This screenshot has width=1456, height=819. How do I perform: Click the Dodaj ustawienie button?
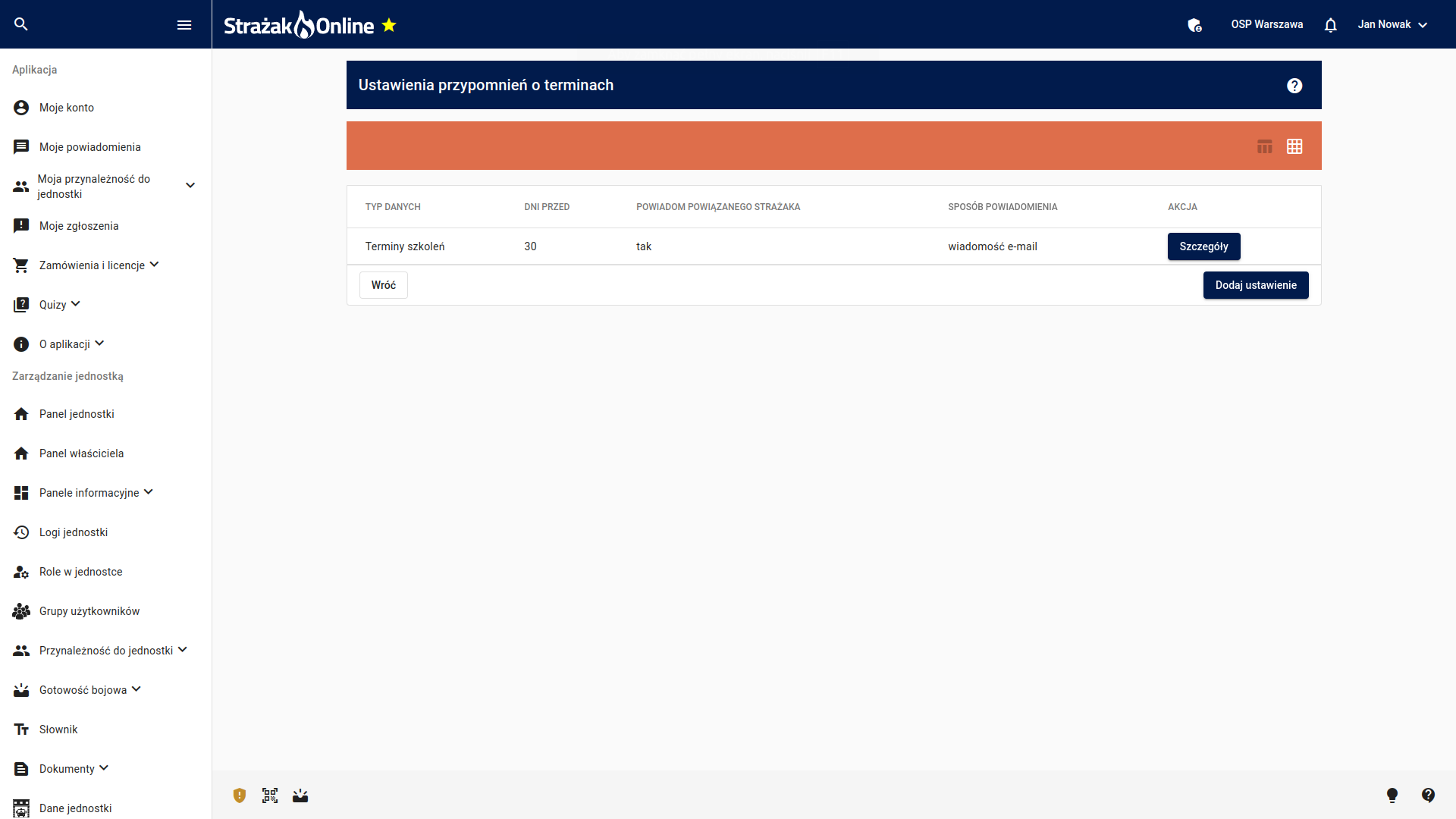[1255, 285]
